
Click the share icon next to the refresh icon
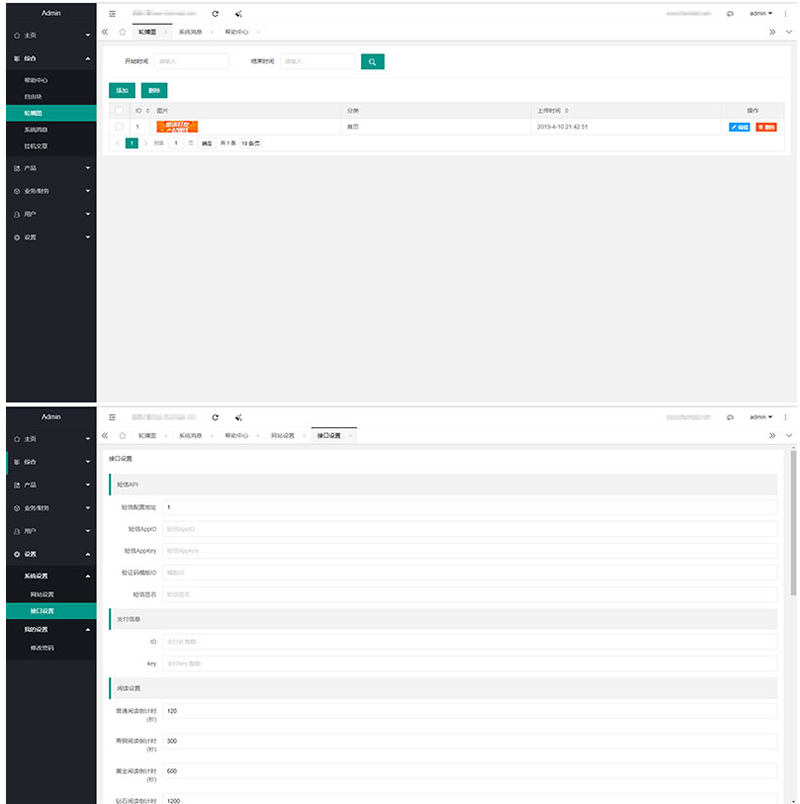point(237,14)
